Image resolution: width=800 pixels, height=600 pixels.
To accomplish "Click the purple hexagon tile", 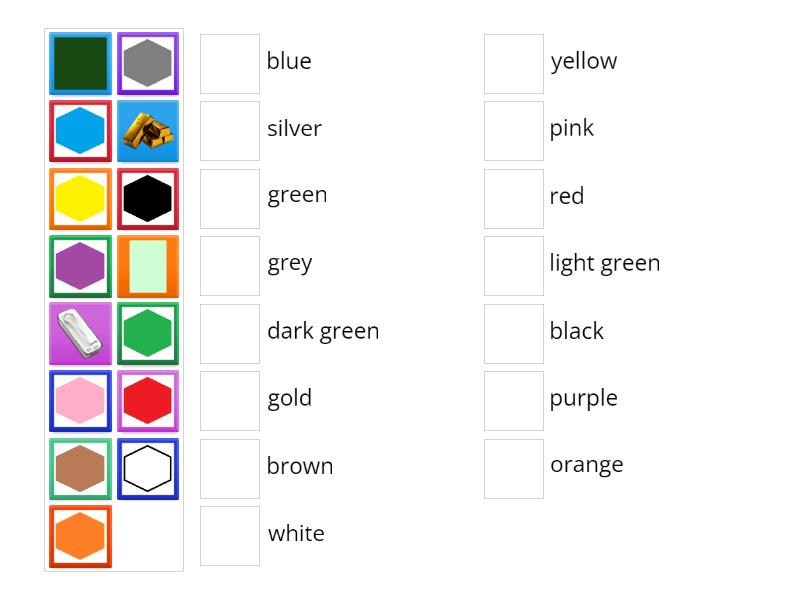I will point(80,266).
